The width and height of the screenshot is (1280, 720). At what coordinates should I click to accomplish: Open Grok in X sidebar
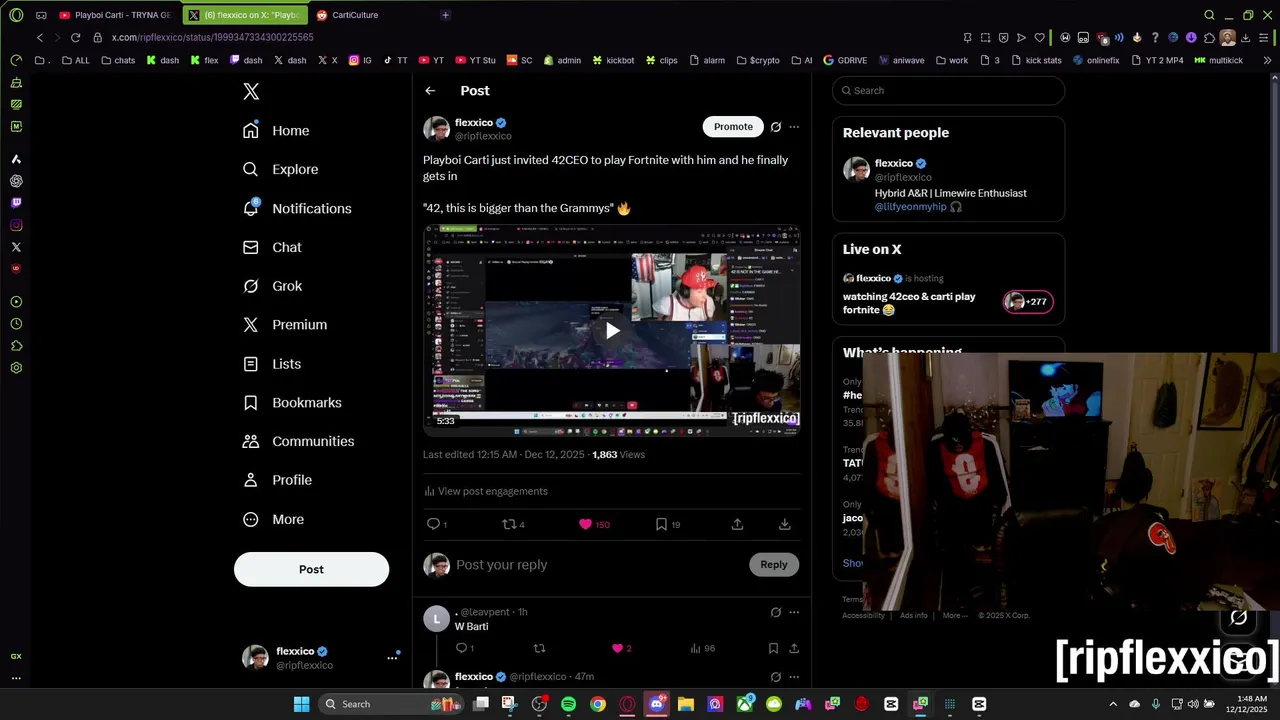[272, 286]
